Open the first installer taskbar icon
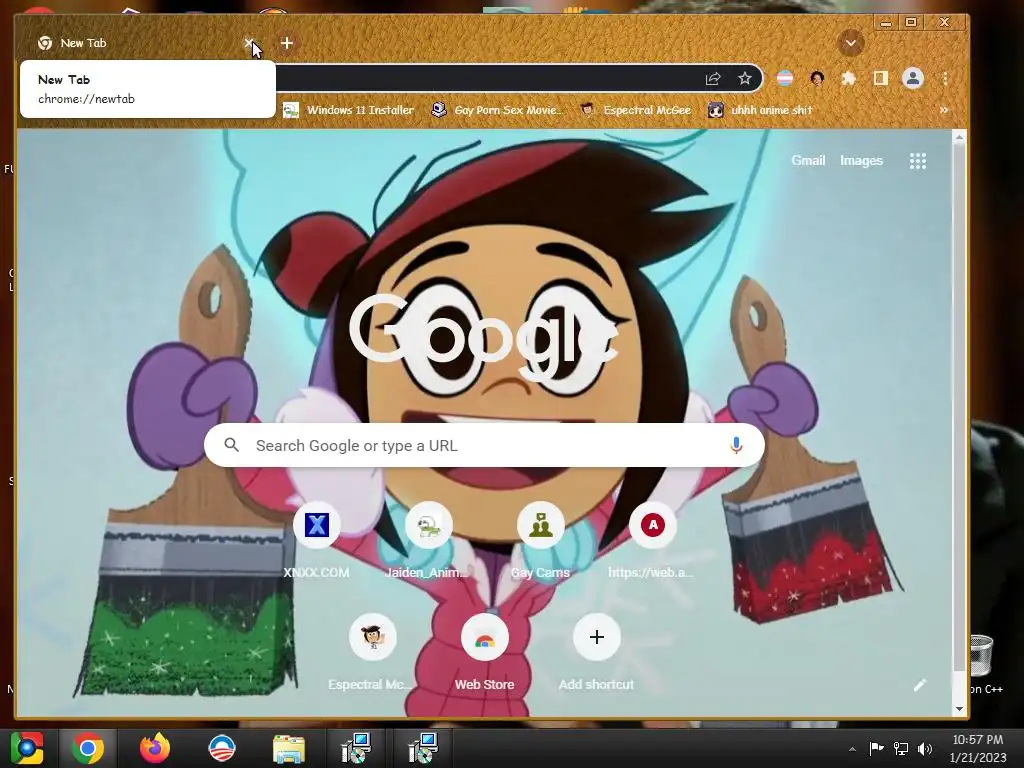 tap(357, 748)
